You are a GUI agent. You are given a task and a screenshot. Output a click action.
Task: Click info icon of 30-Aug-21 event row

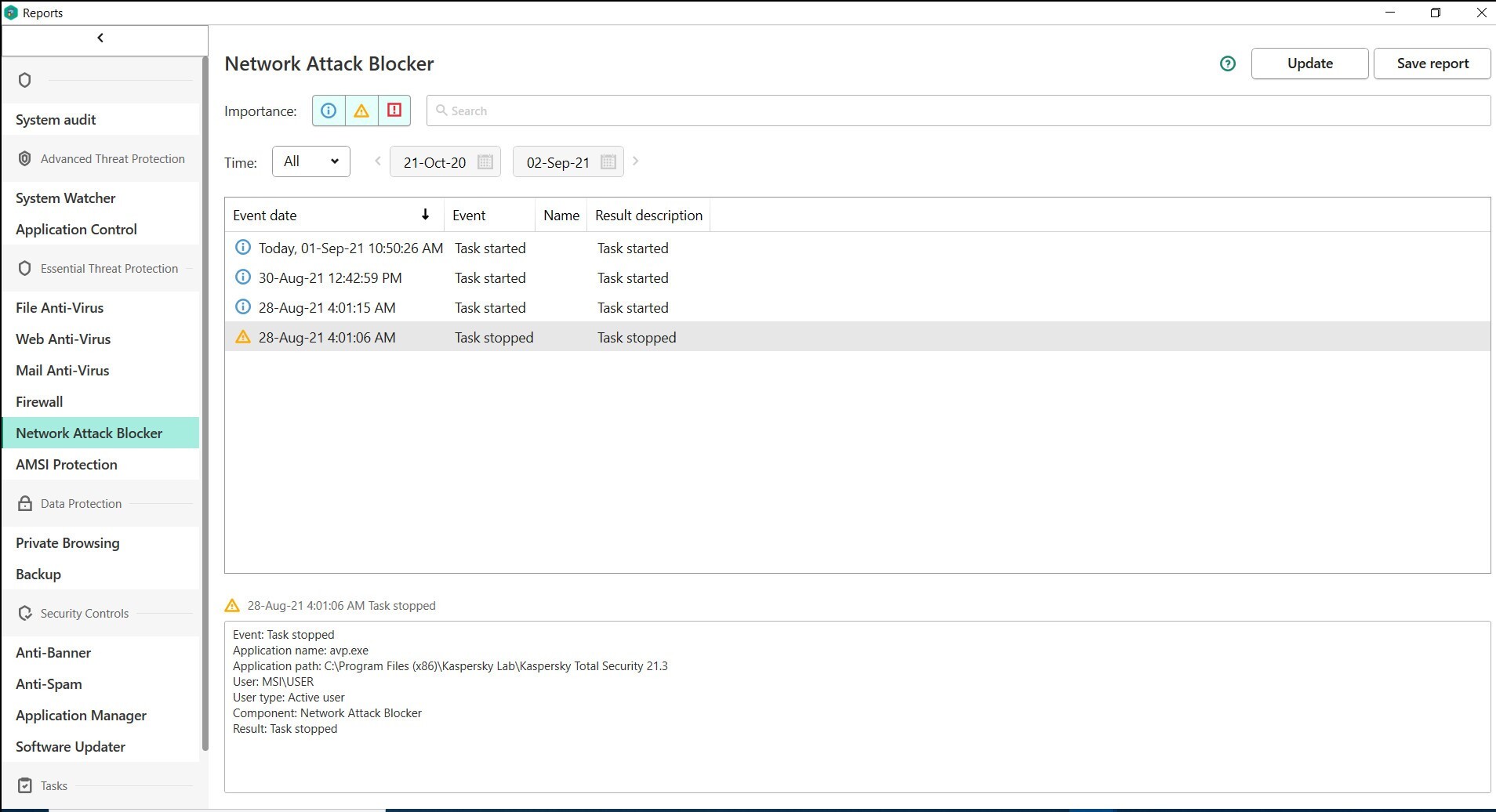(243, 277)
